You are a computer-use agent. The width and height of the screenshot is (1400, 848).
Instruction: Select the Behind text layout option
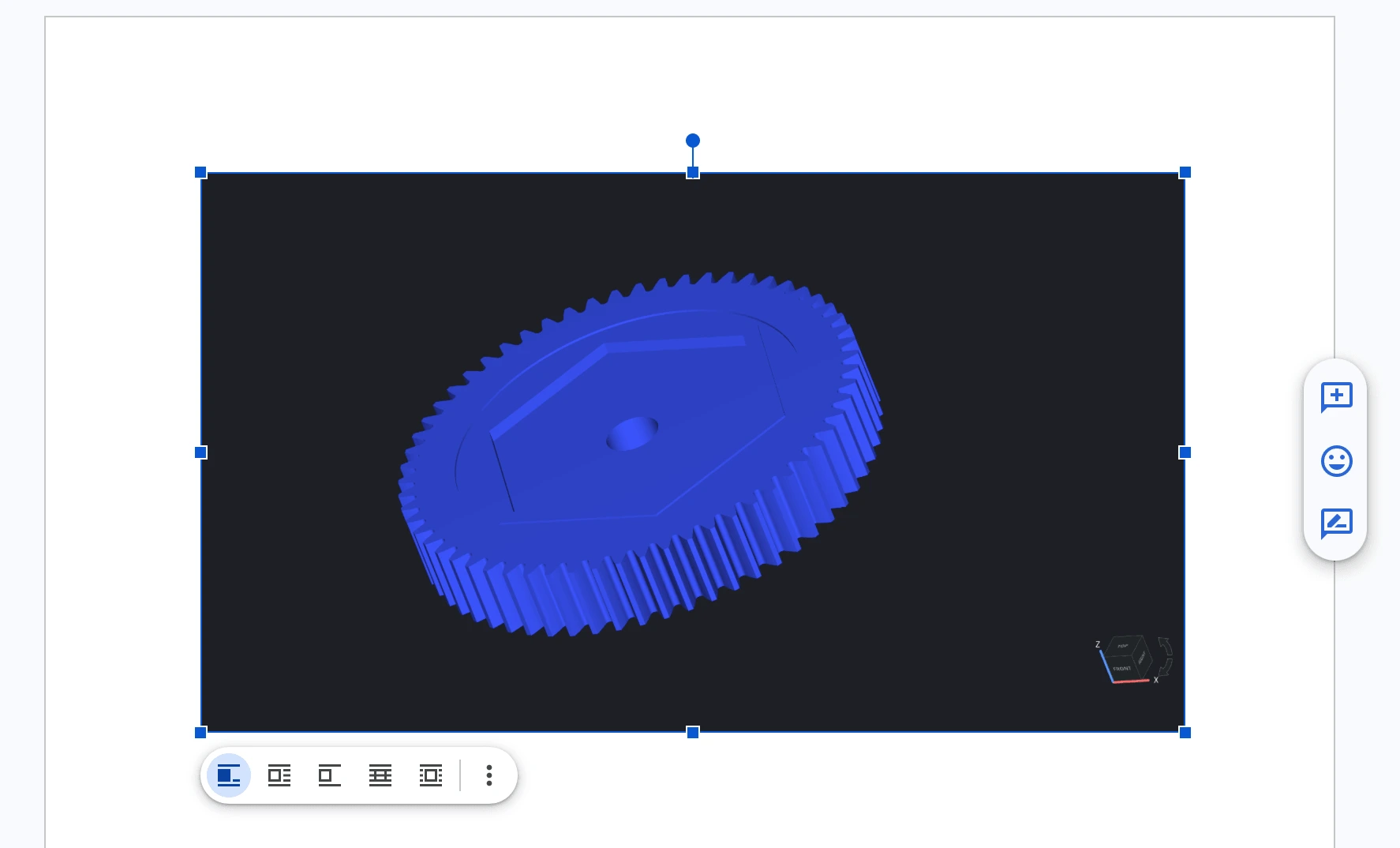[380, 775]
